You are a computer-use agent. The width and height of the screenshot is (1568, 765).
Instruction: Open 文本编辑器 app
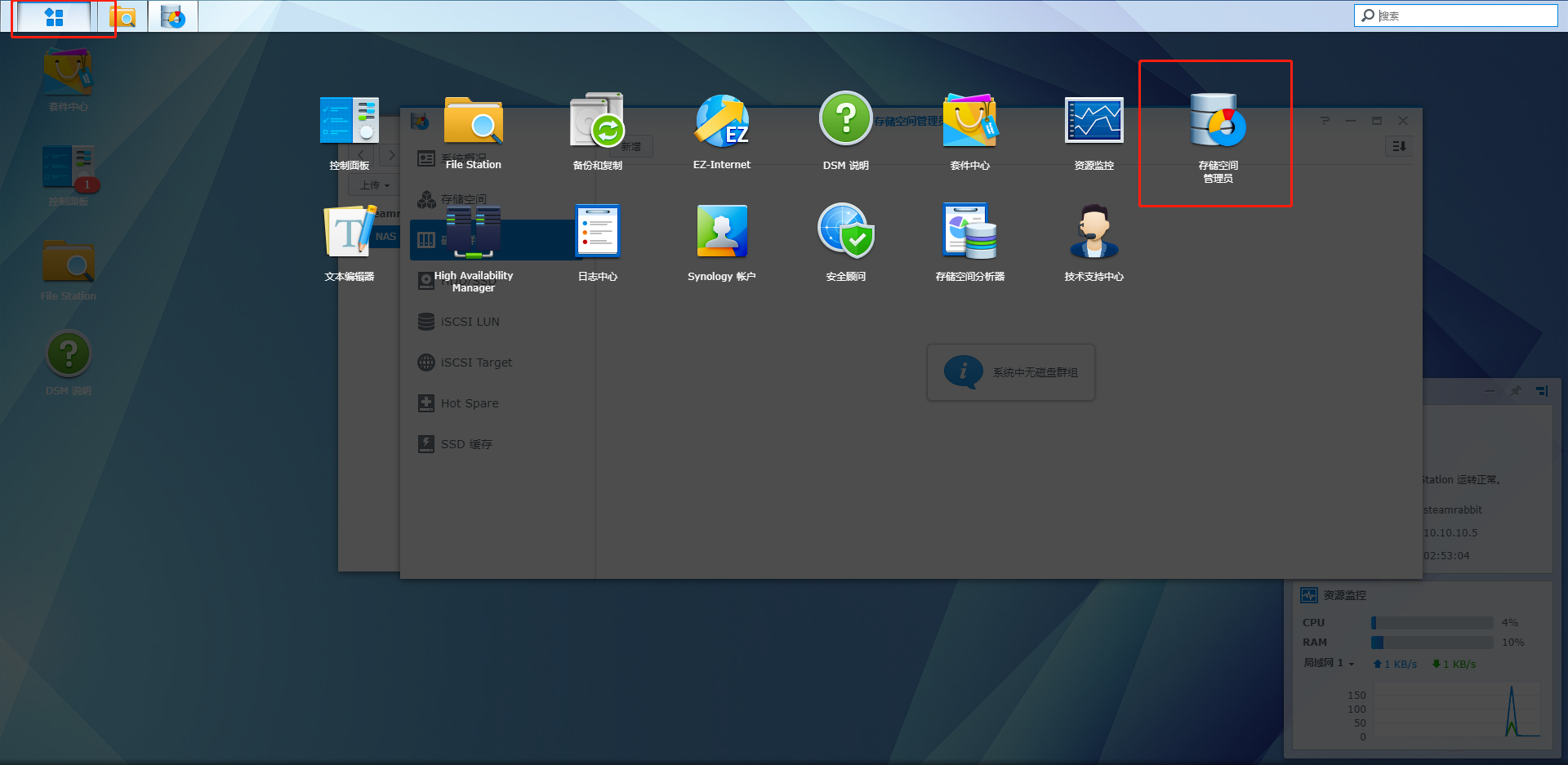pos(350,242)
